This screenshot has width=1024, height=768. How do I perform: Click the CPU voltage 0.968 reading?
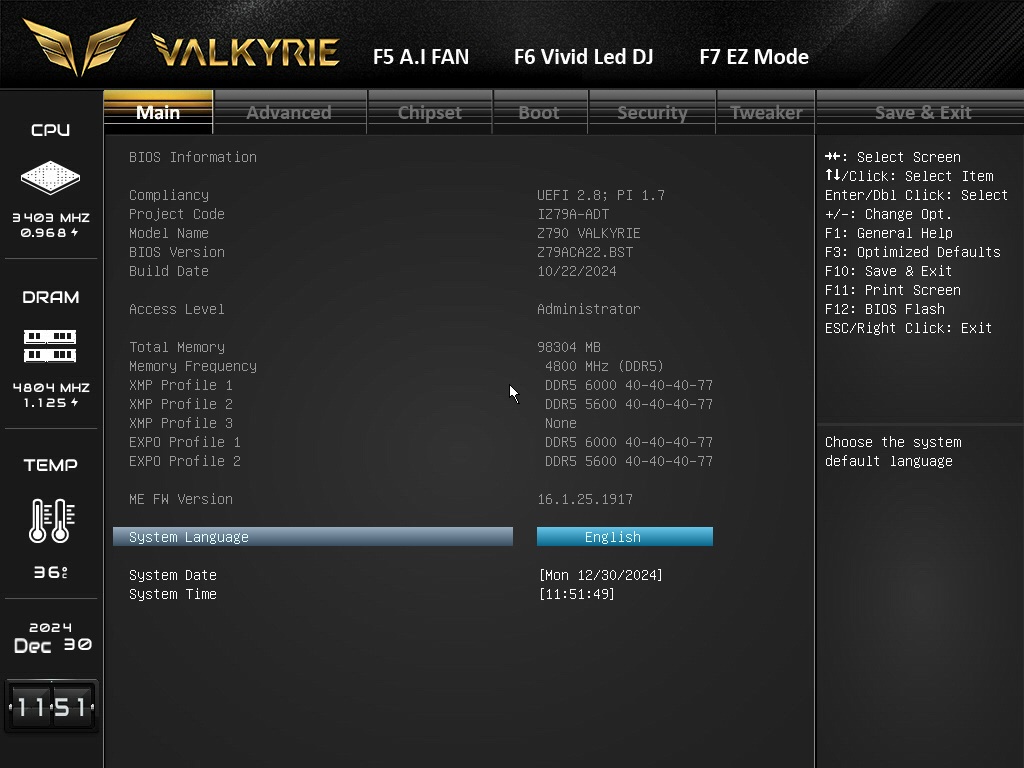tap(50, 232)
